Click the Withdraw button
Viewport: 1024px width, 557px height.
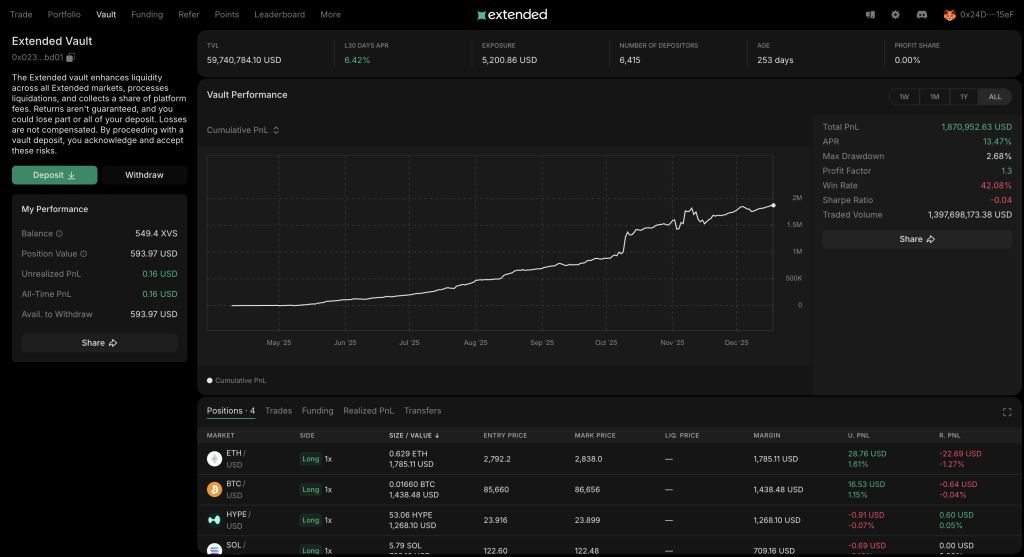(x=144, y=175)
